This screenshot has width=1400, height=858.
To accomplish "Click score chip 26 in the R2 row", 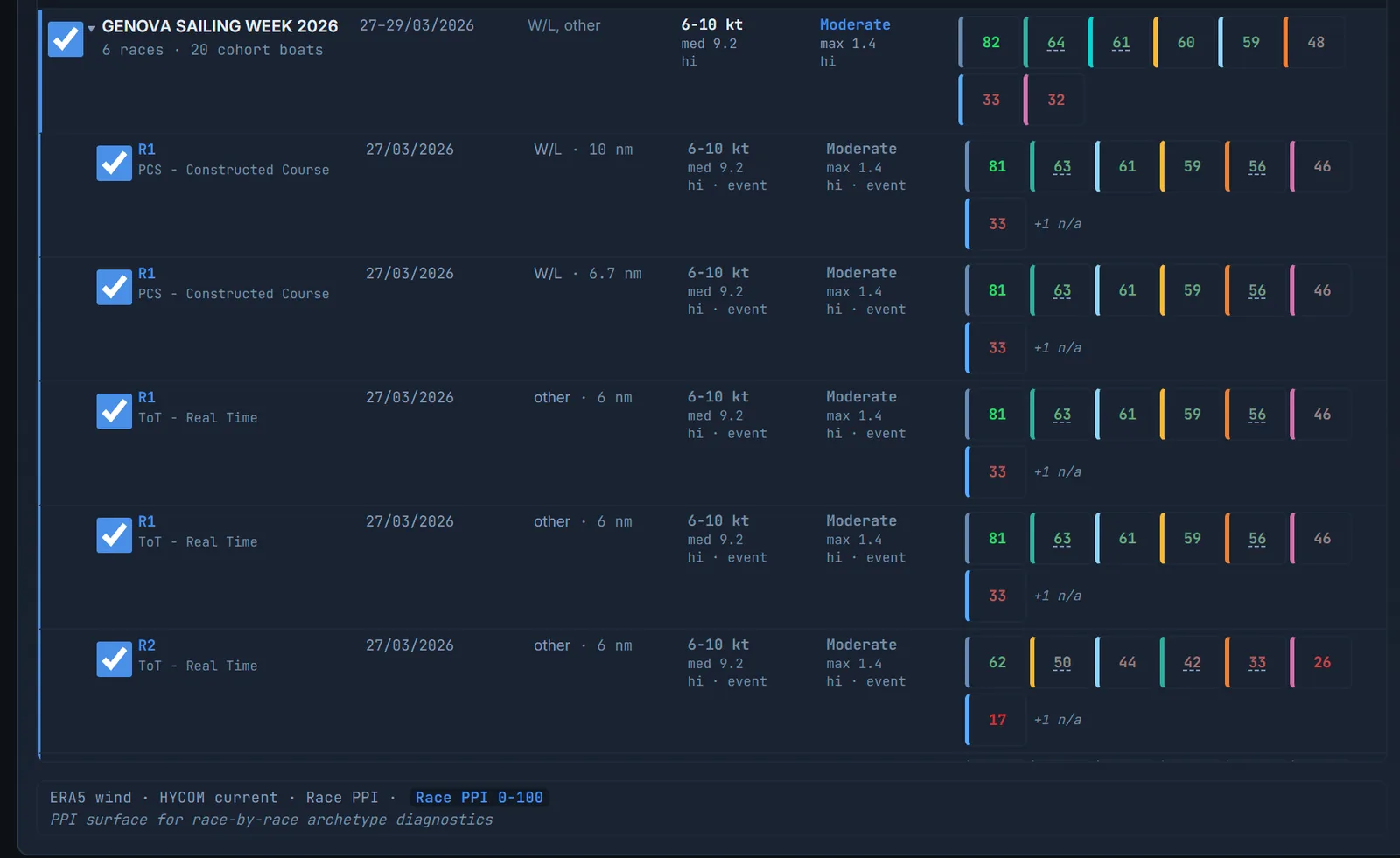I will [1321, 662].
